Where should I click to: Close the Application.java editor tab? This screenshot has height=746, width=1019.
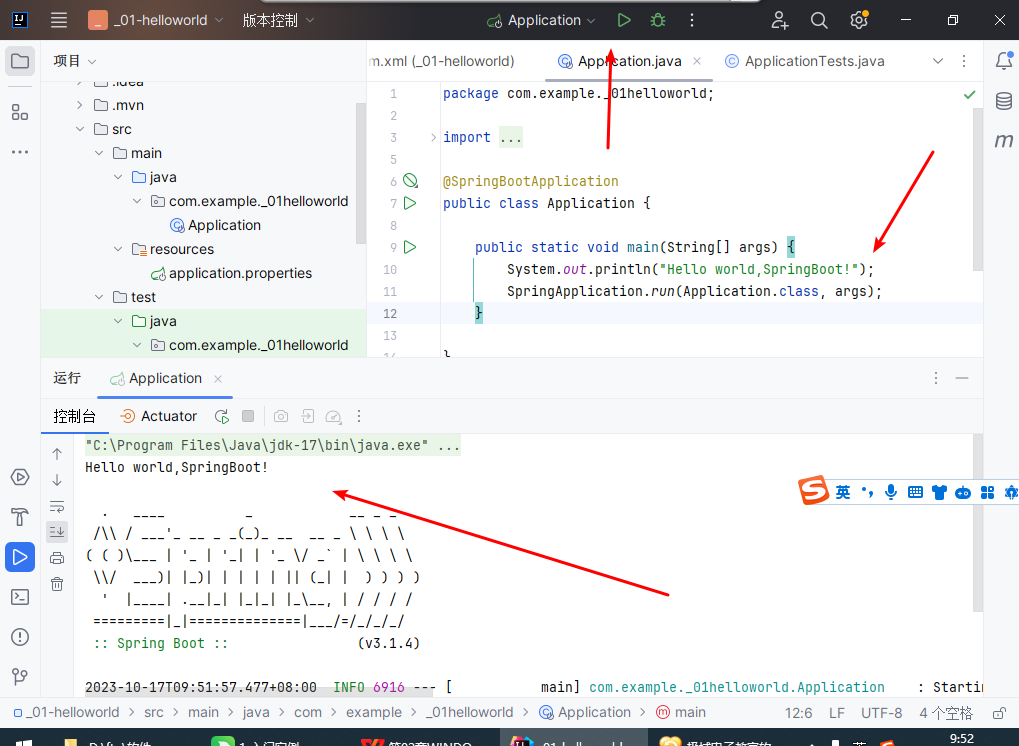697,61
